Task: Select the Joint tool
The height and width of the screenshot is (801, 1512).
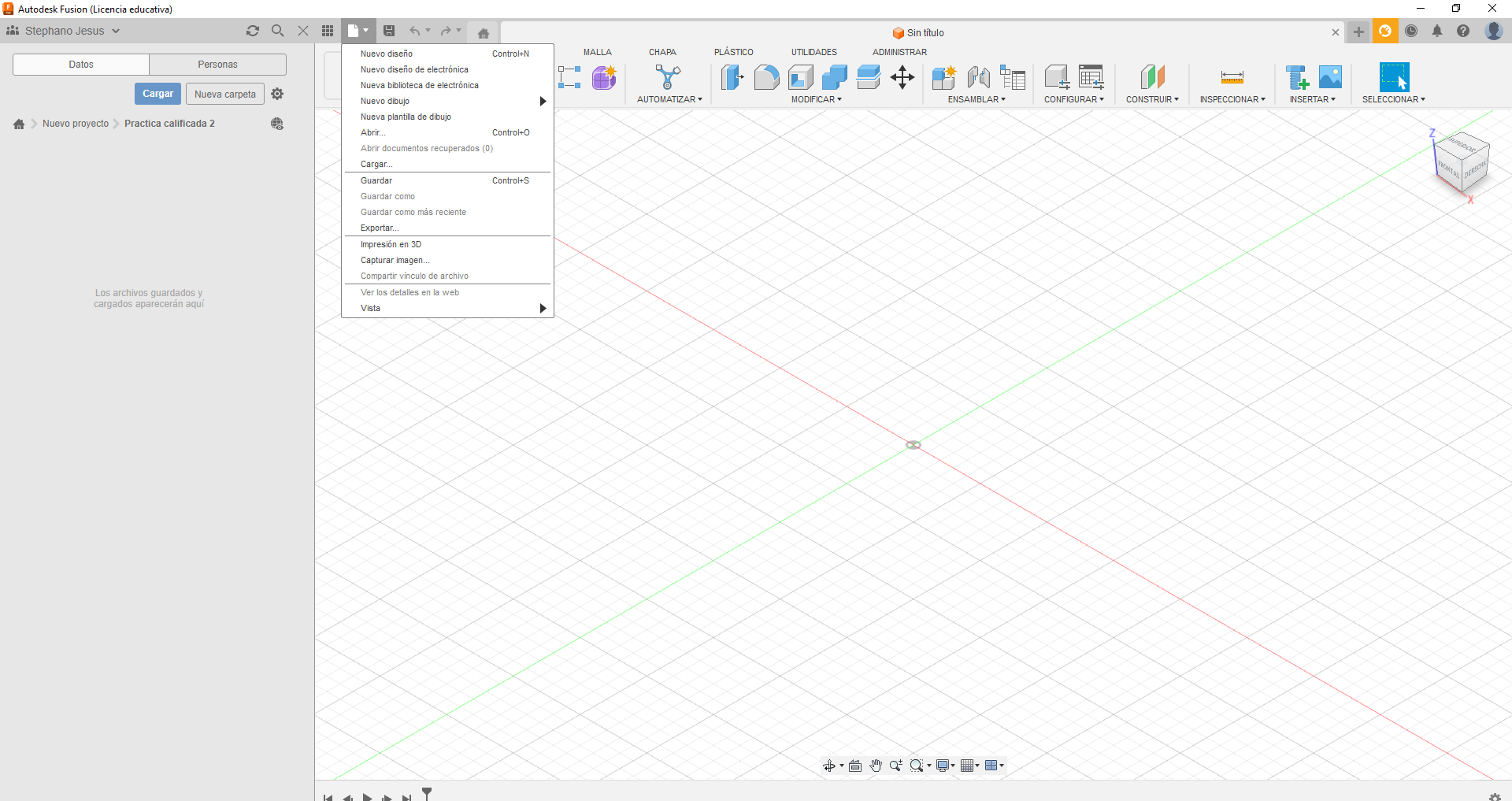Action: tap(978, 77)
